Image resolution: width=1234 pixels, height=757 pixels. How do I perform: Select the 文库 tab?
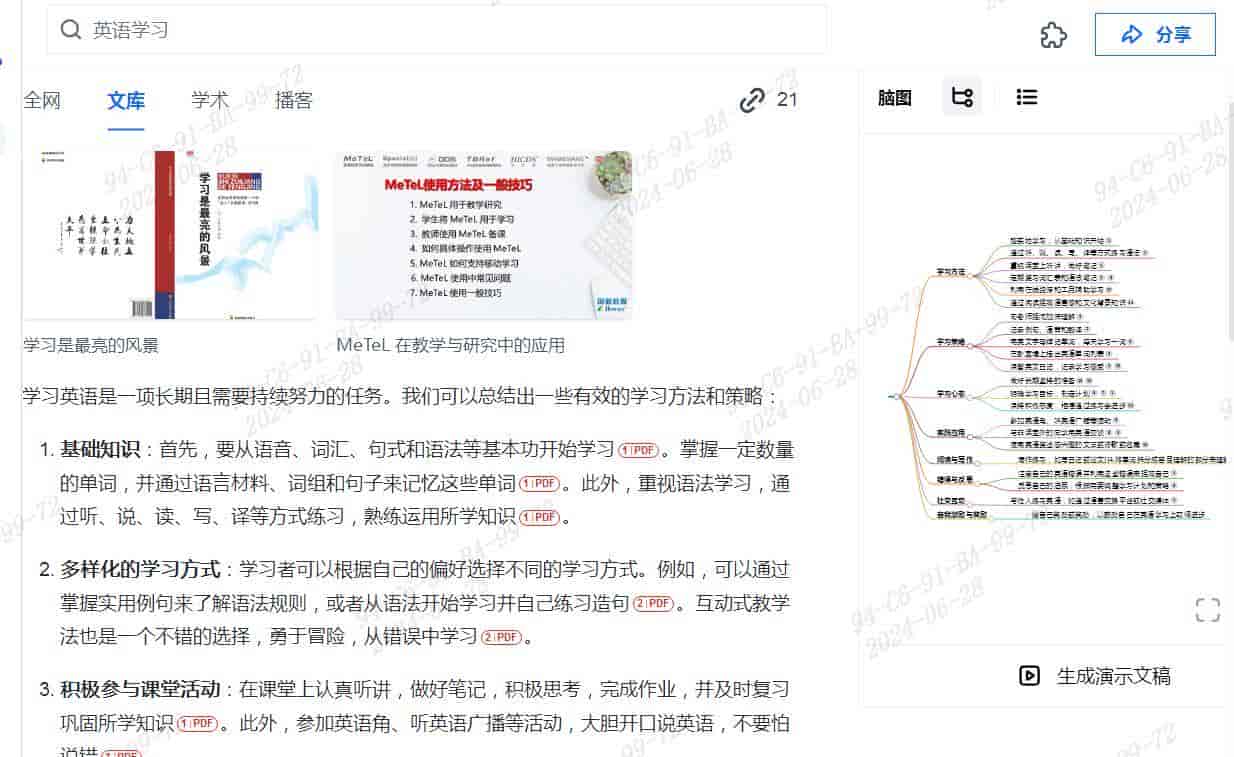point(126,100)
